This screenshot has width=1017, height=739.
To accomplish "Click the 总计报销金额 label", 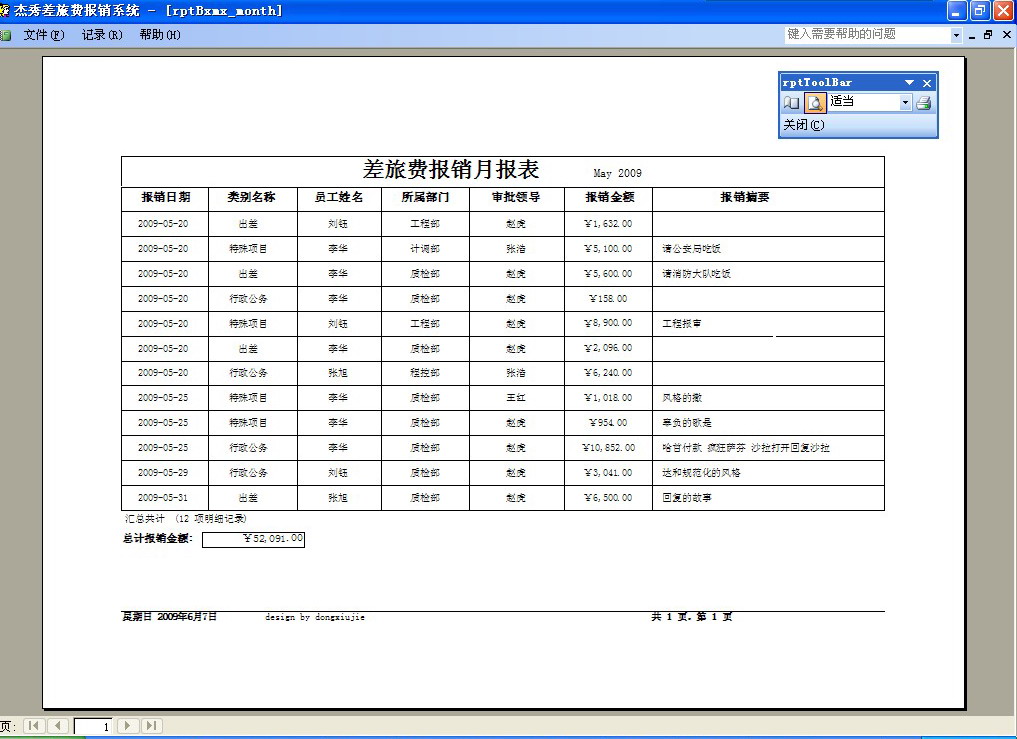I will point(158,539).
